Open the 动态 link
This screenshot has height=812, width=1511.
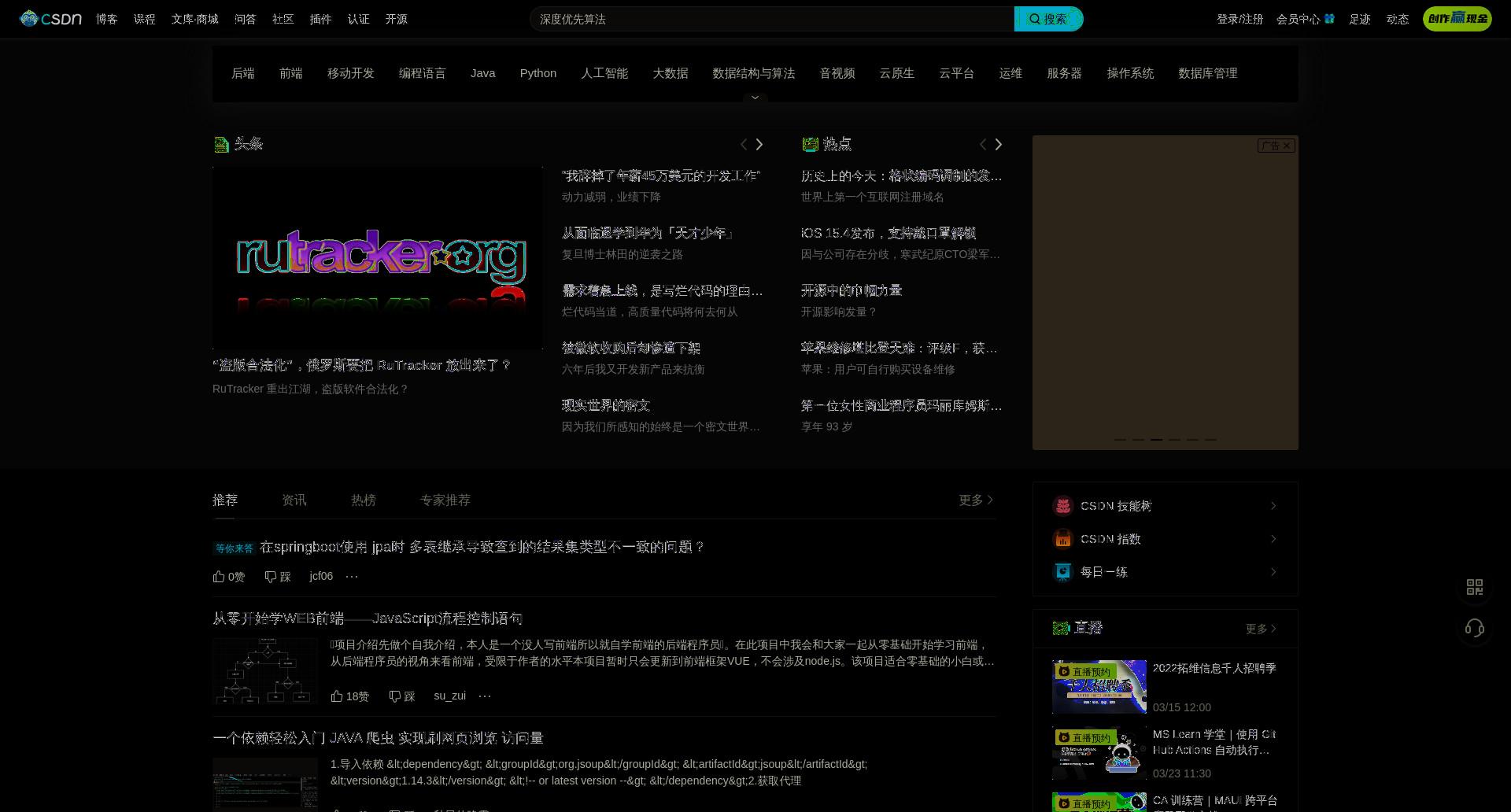[x=1398, y=19]
